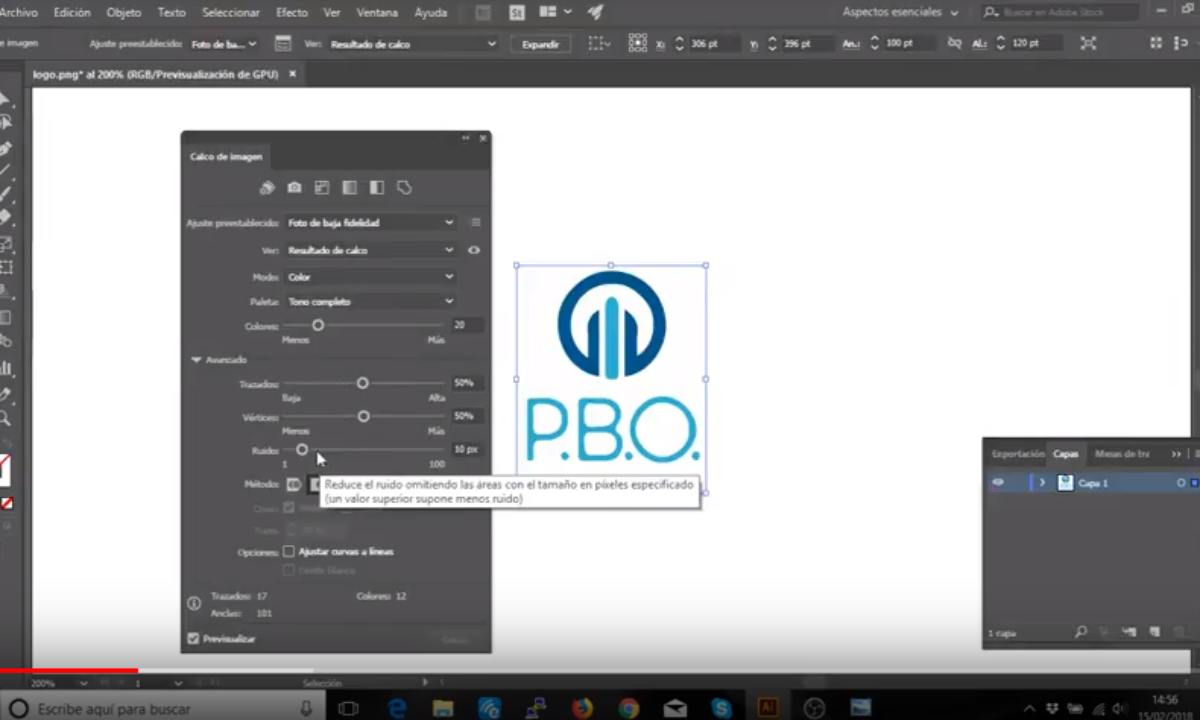The width and height of the screenshot is (1200, 720).
Task: Click the Chrome taskbar icon
Action: tap(628, 708)
